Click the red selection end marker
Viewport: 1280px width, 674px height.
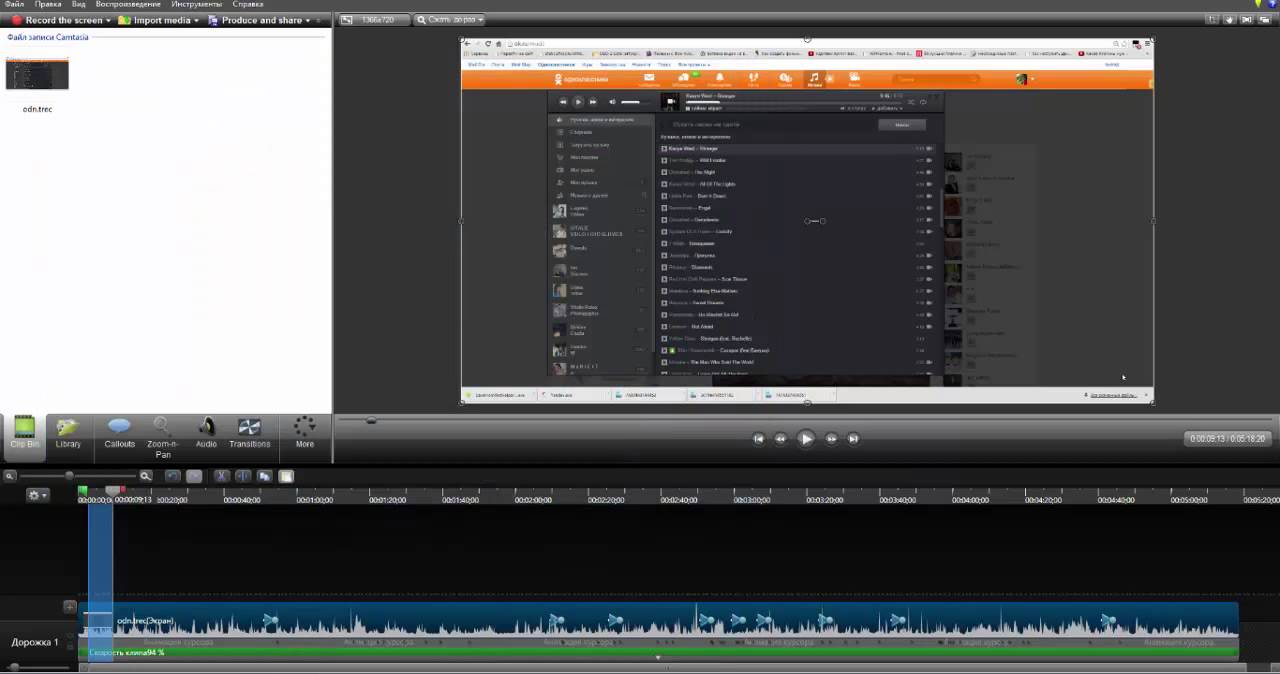point(121,490)
